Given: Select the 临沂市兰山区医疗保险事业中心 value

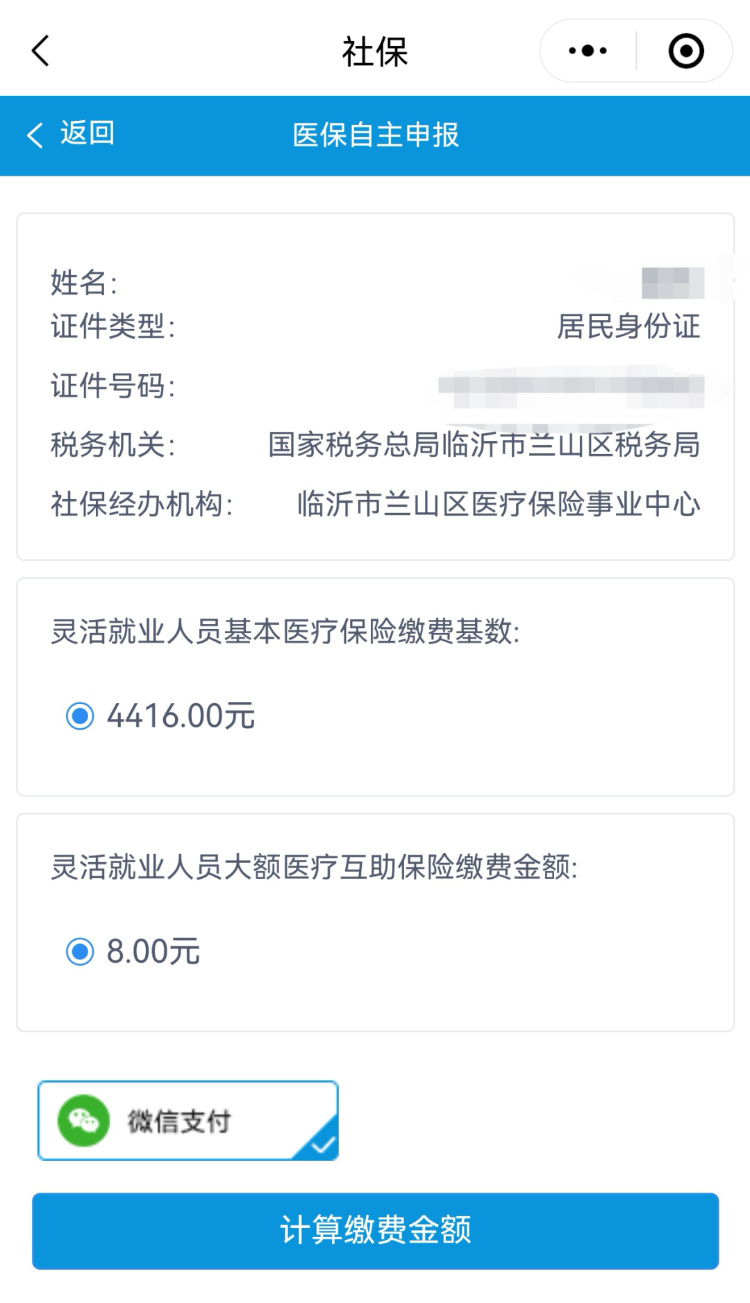Looking at the screenshot, I should coord(499,504).
